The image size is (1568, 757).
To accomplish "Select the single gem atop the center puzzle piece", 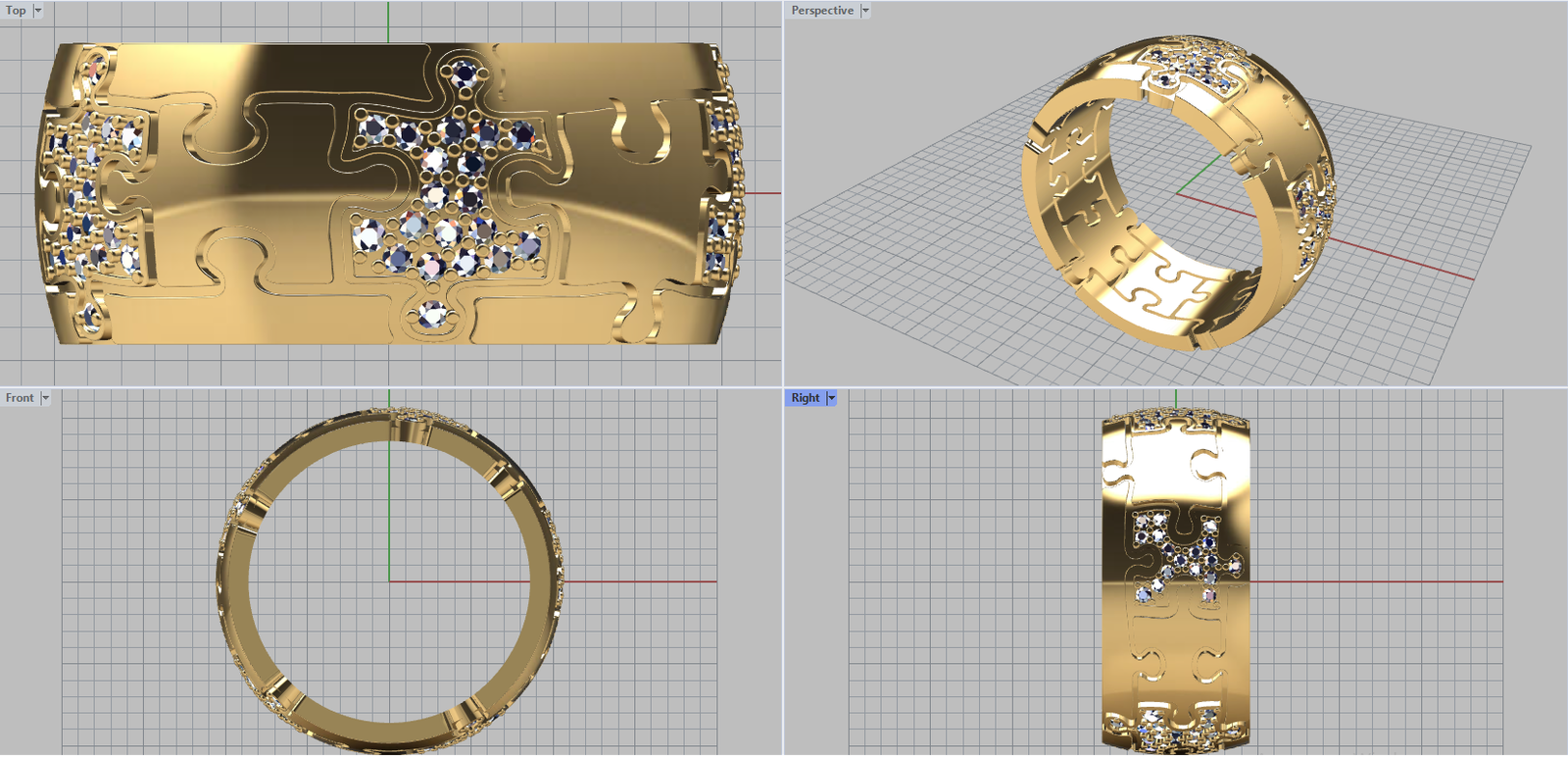I will [x=461, y=75].
